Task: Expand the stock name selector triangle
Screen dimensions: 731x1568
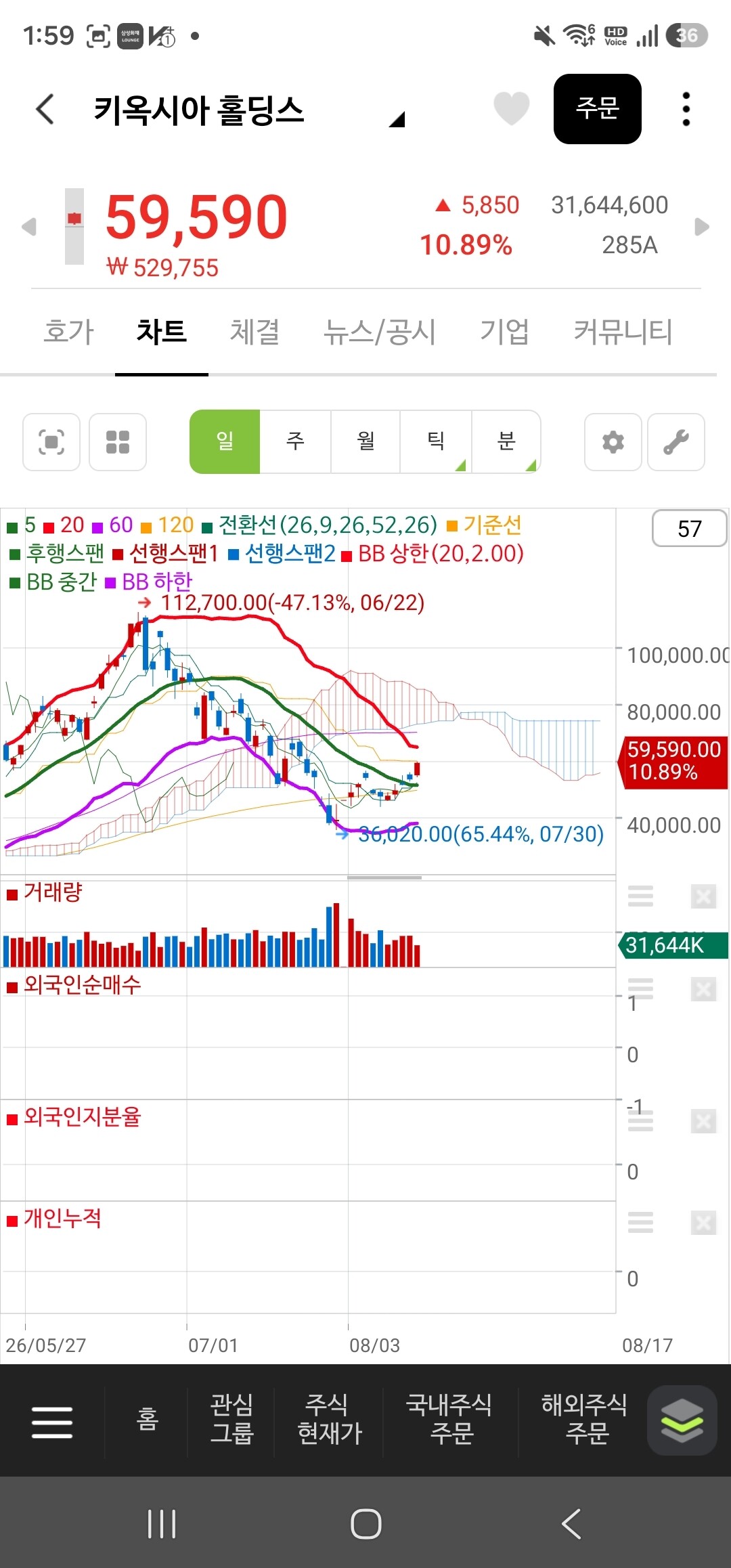Action: click(397, 119)
